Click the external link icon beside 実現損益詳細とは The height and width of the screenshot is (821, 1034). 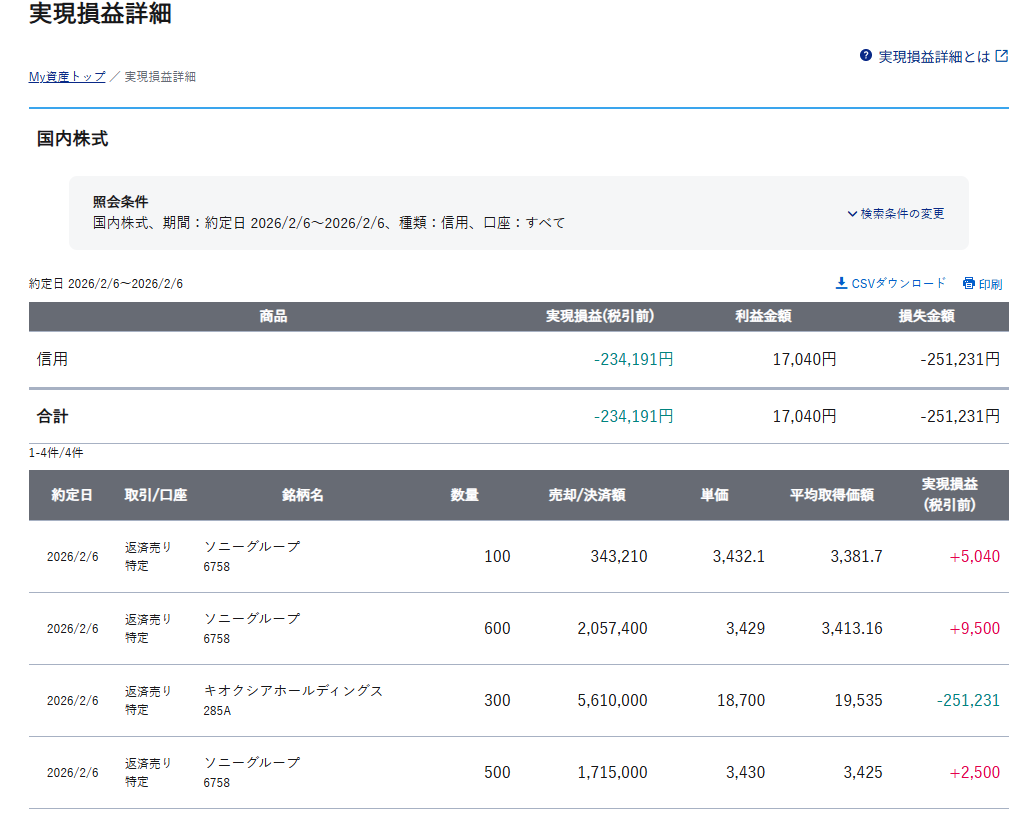pos(1001,56)
